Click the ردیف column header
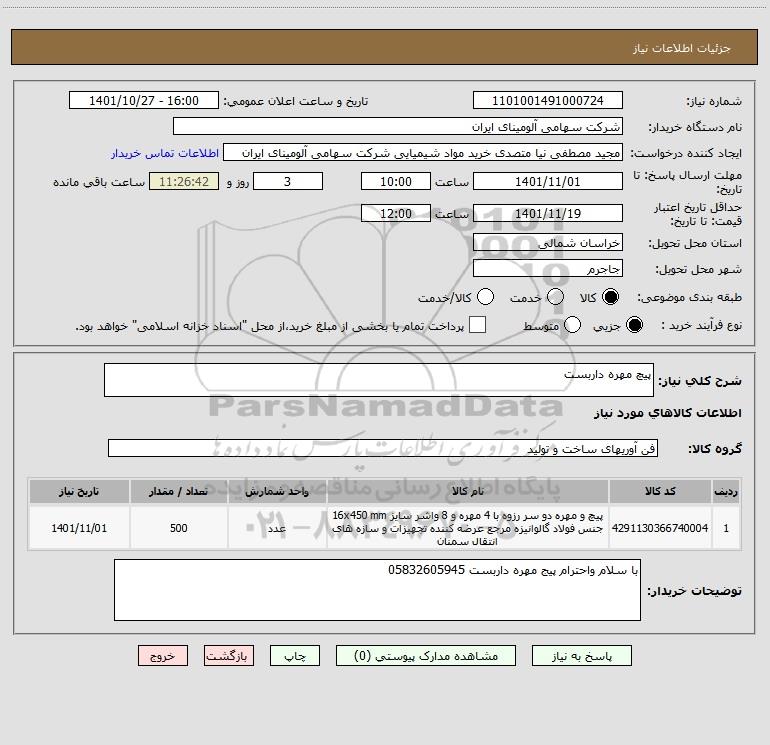Image resolution: width=770 pixels, height=745 pixels. tap(726, 492)
